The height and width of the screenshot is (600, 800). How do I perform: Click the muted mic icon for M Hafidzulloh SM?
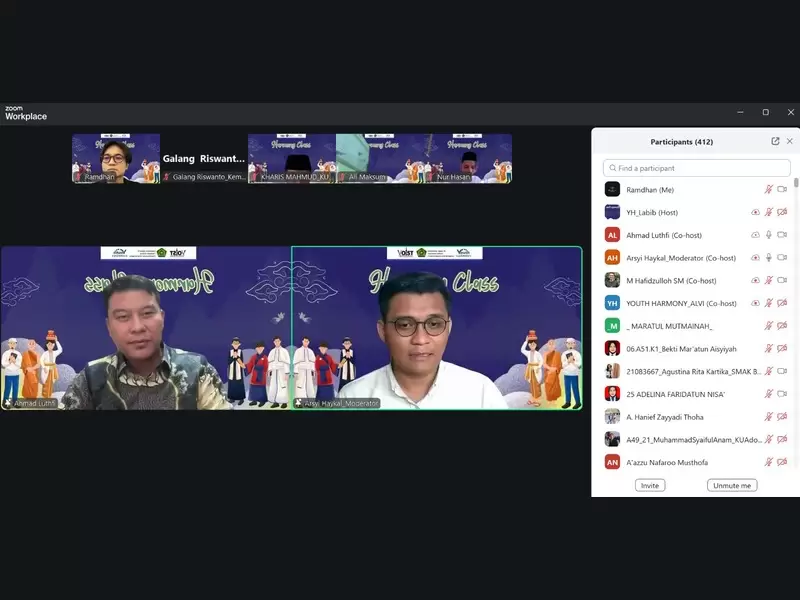[x=767, y=280]
